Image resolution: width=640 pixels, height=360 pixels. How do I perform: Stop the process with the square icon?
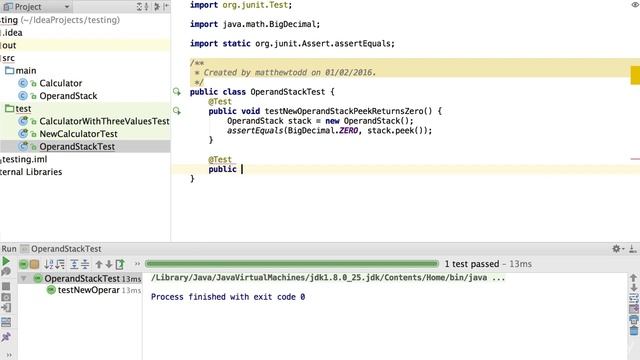(6, 286)
